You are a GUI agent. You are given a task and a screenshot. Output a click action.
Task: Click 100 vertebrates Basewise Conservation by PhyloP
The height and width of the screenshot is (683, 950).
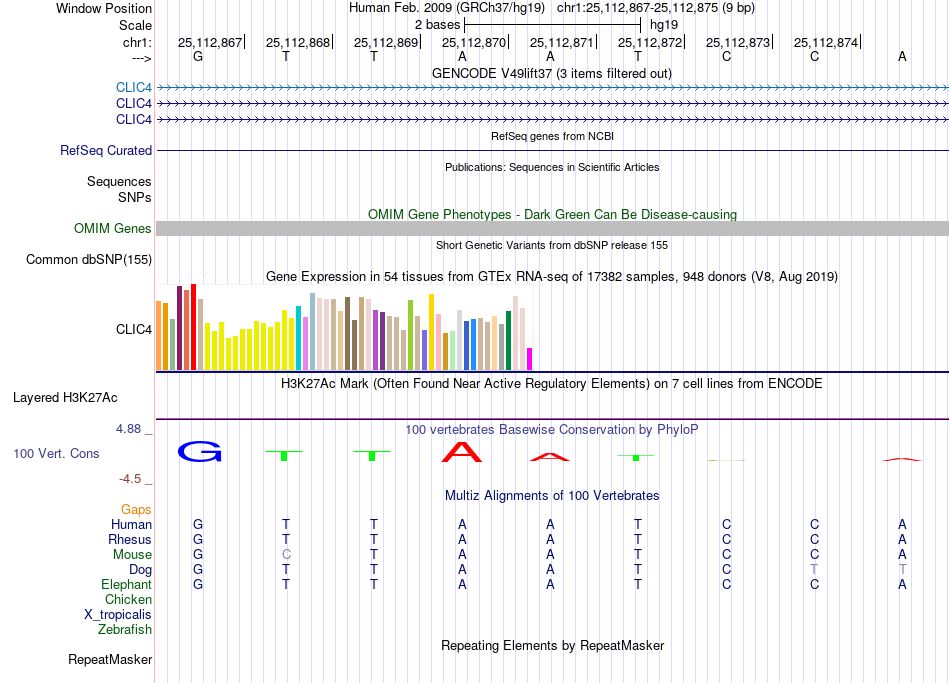[551, 430]
